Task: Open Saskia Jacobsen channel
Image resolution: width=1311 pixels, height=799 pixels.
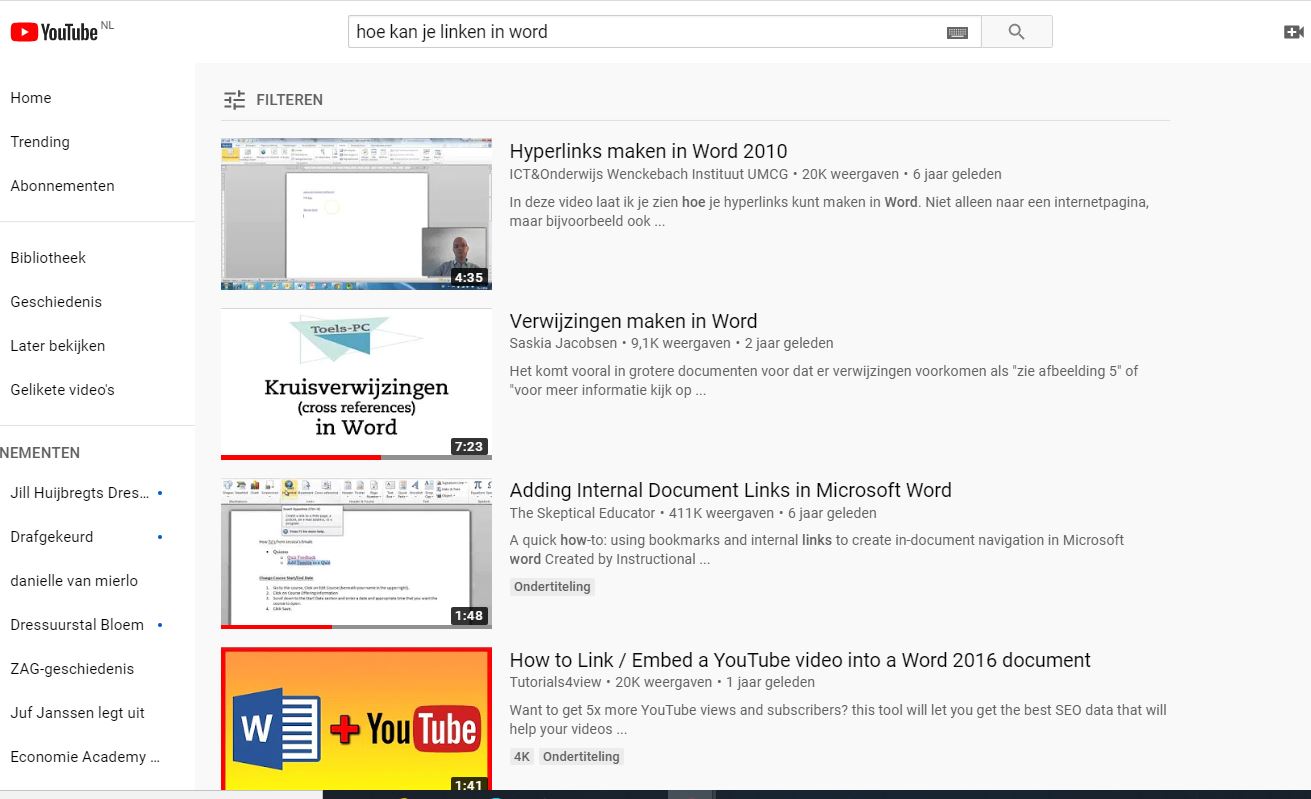Action: click(563, 343)
